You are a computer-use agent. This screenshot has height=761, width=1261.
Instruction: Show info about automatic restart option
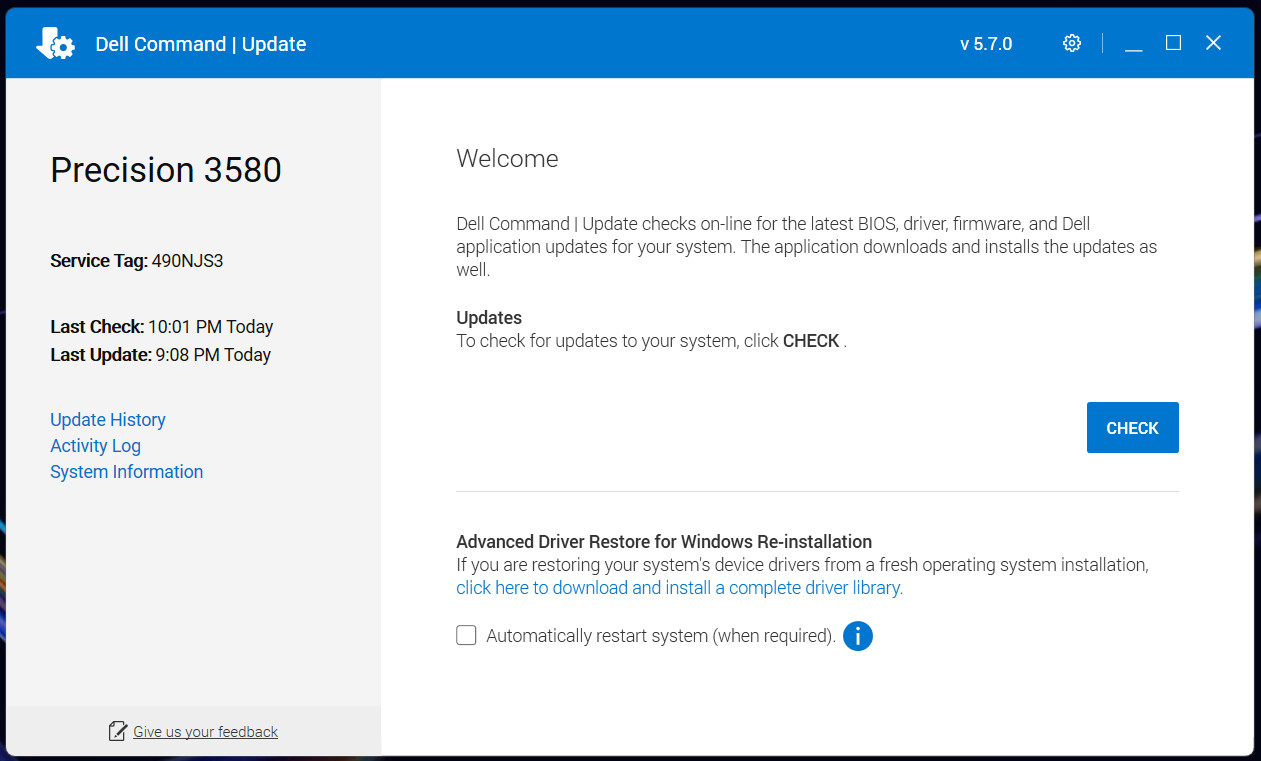pyautogui.click(x=858, y=636)
